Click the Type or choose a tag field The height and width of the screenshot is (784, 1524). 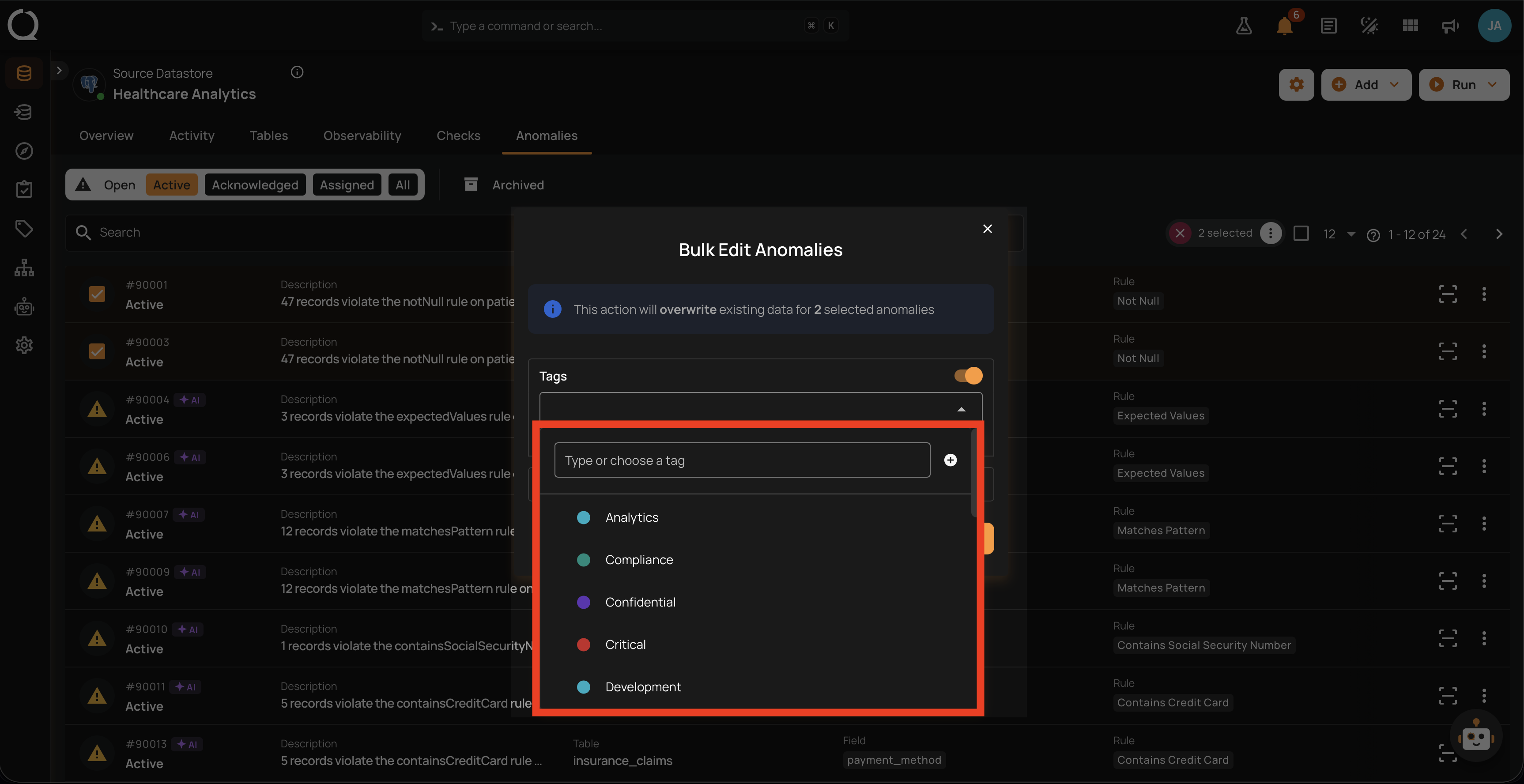(742, 460)
